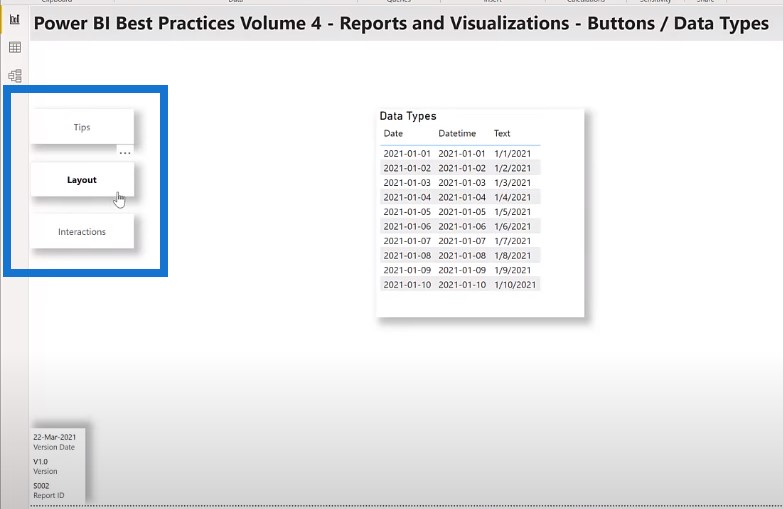Sort by the Text column header
783x509 pixels.
(502, 133)
